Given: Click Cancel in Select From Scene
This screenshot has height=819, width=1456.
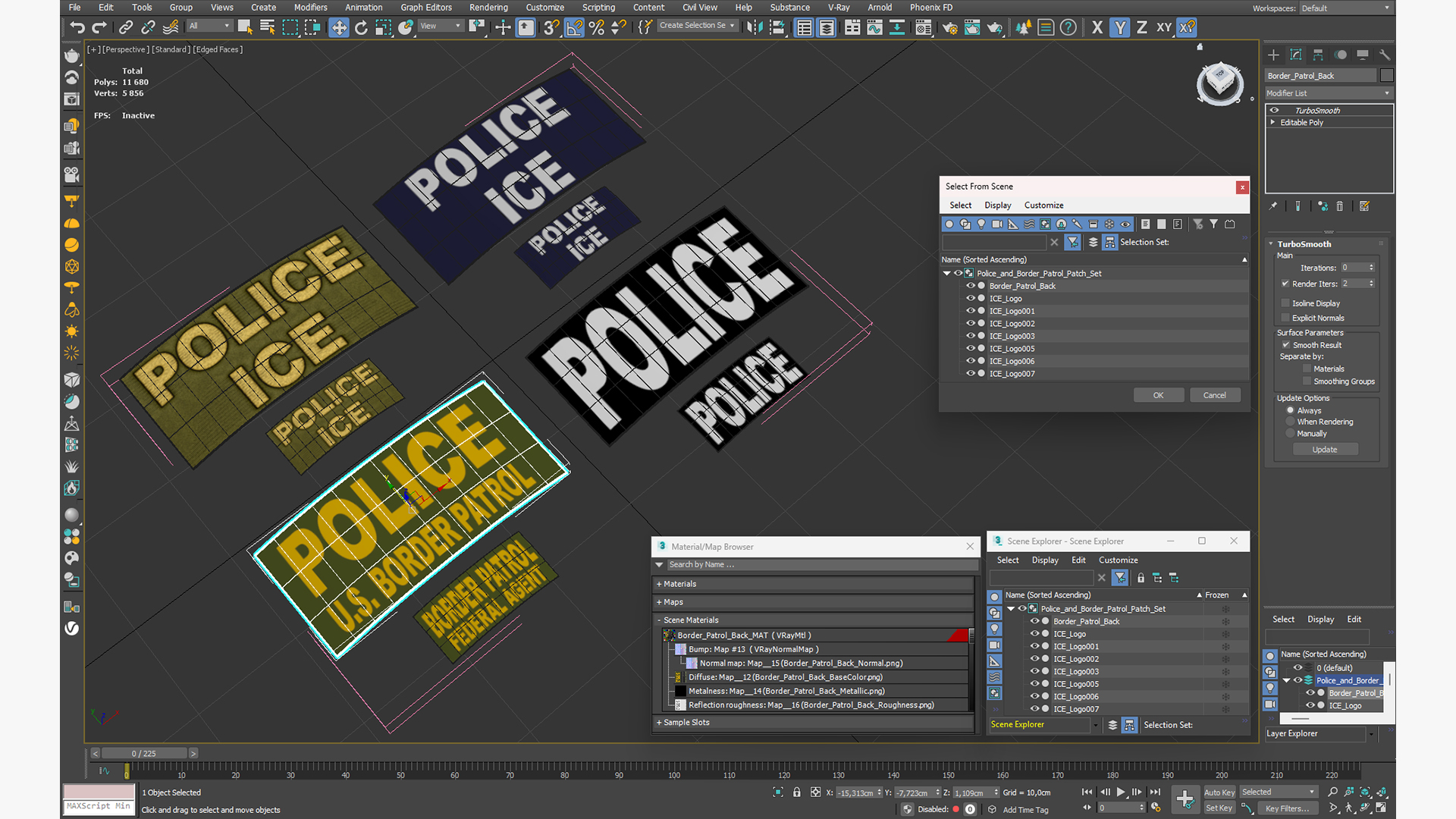Looking at the screenshot, I should 1215,395.
